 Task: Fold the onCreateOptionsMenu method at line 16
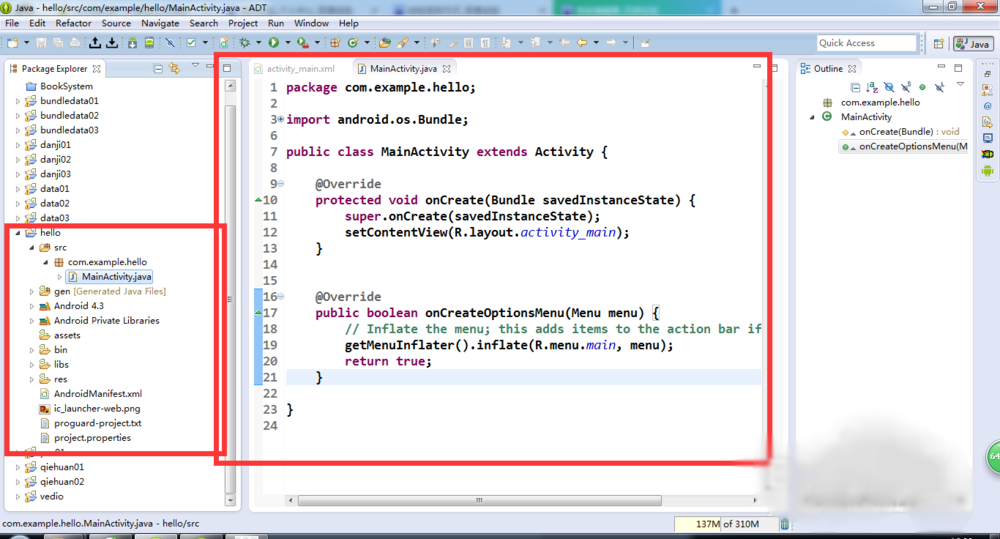coord(281,297)
